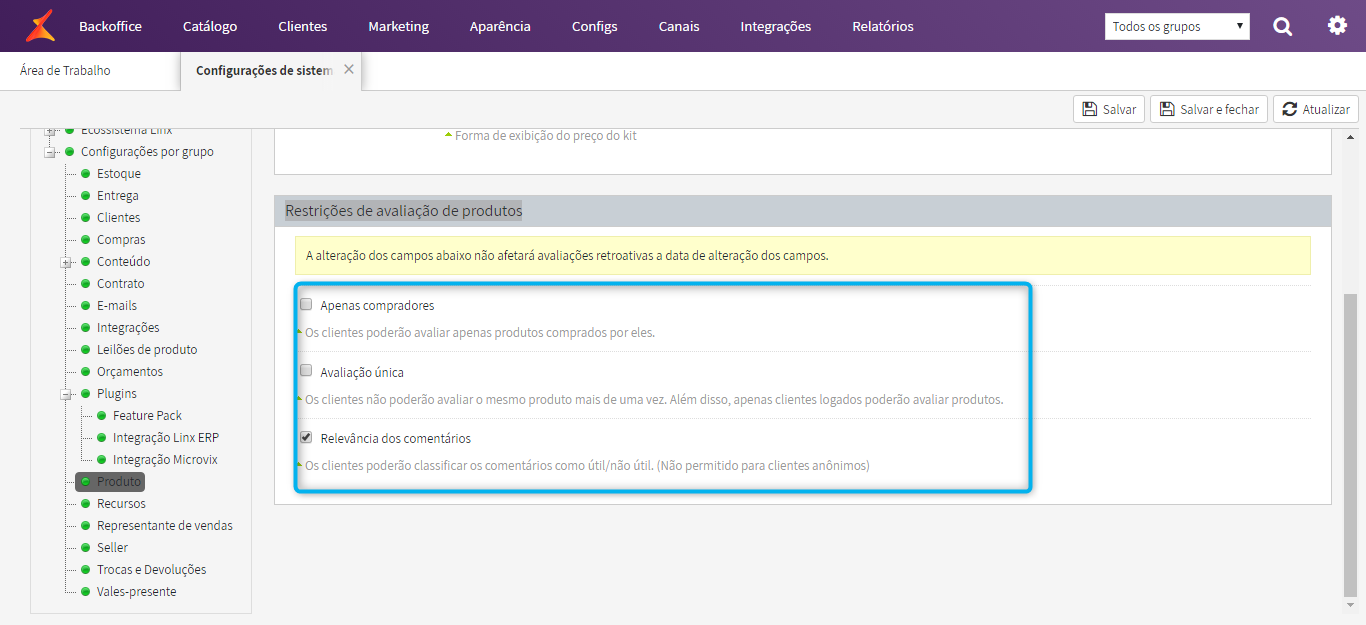Click the Salvar e fechar button
This screenshot has width=1366, height=625.
pos(1209,109)
